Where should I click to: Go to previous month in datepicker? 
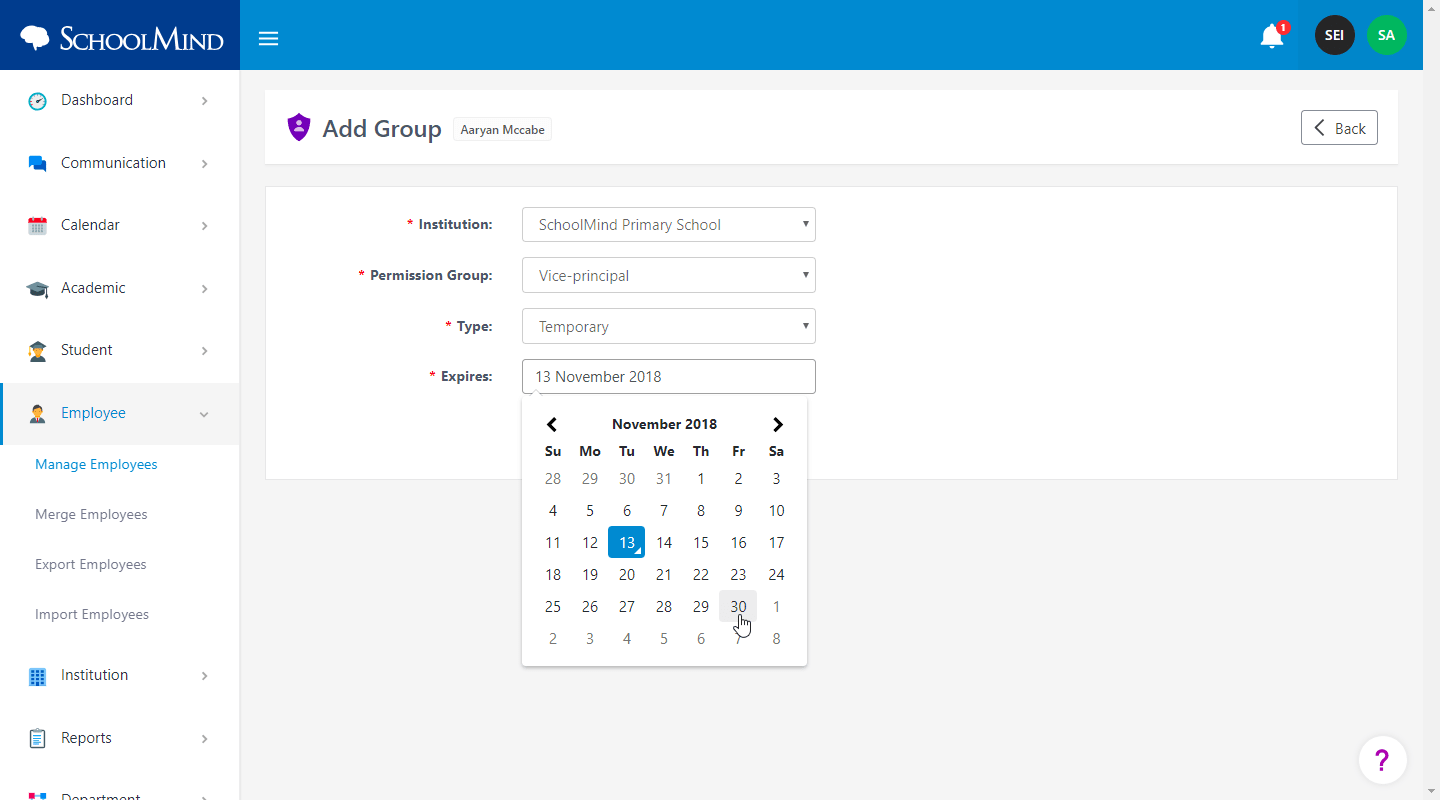pyautogui.click(x=552, y=424)
